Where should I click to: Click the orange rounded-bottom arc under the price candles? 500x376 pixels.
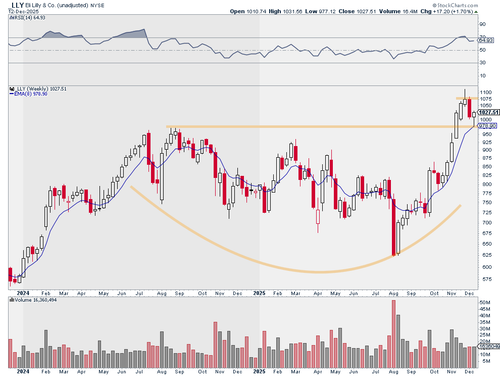[320, 272]
